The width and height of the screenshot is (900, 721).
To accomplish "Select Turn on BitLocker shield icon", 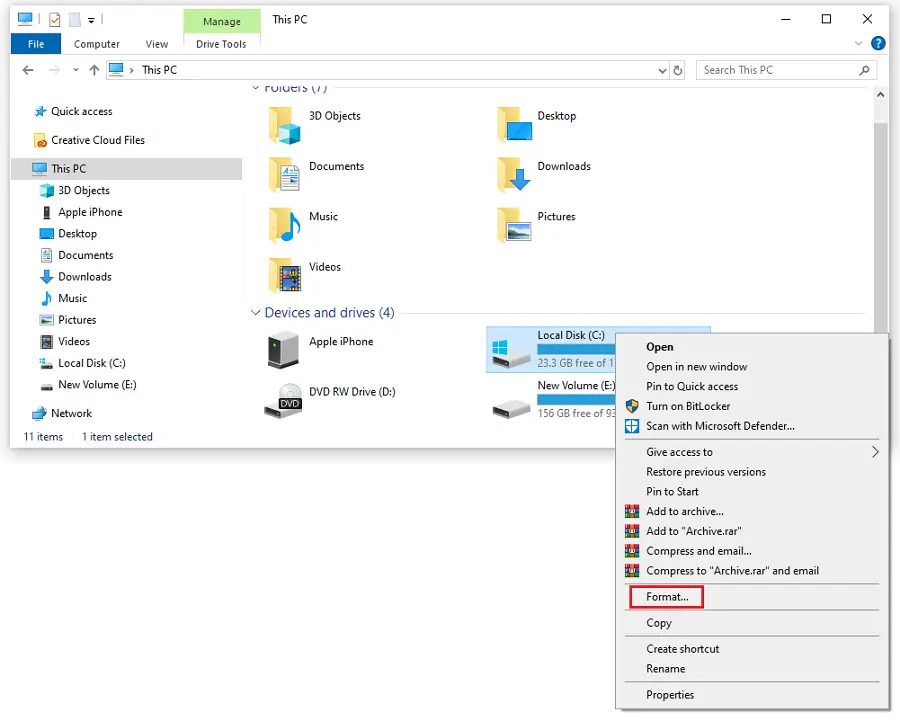I will point(632,406).
